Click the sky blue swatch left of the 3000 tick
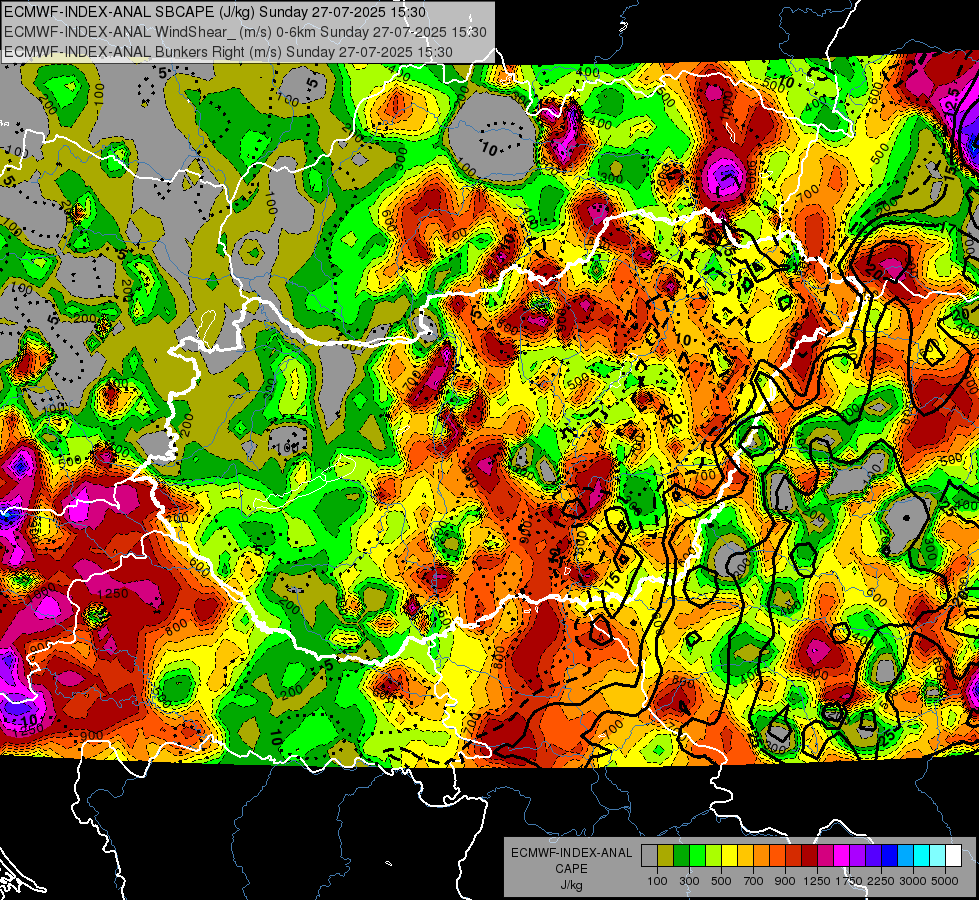 (x=905, y=856)
